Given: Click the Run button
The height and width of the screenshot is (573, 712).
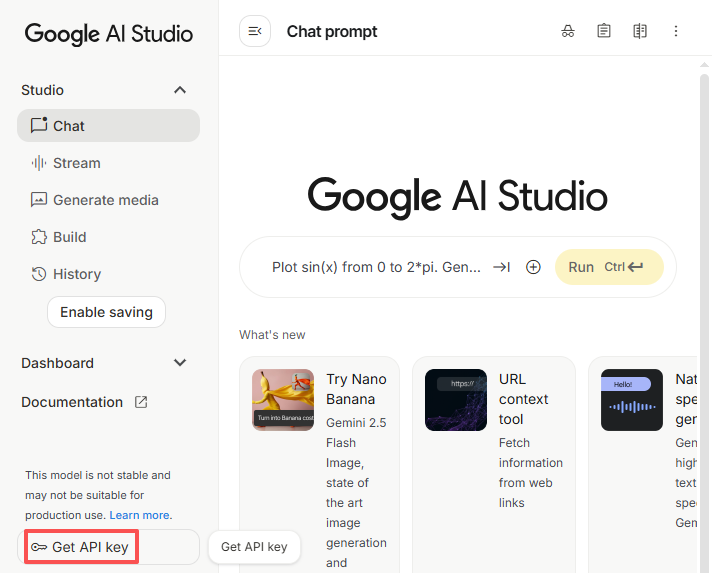Looking at the screenshot, I should pyautogui.click(x=609, y=267).
